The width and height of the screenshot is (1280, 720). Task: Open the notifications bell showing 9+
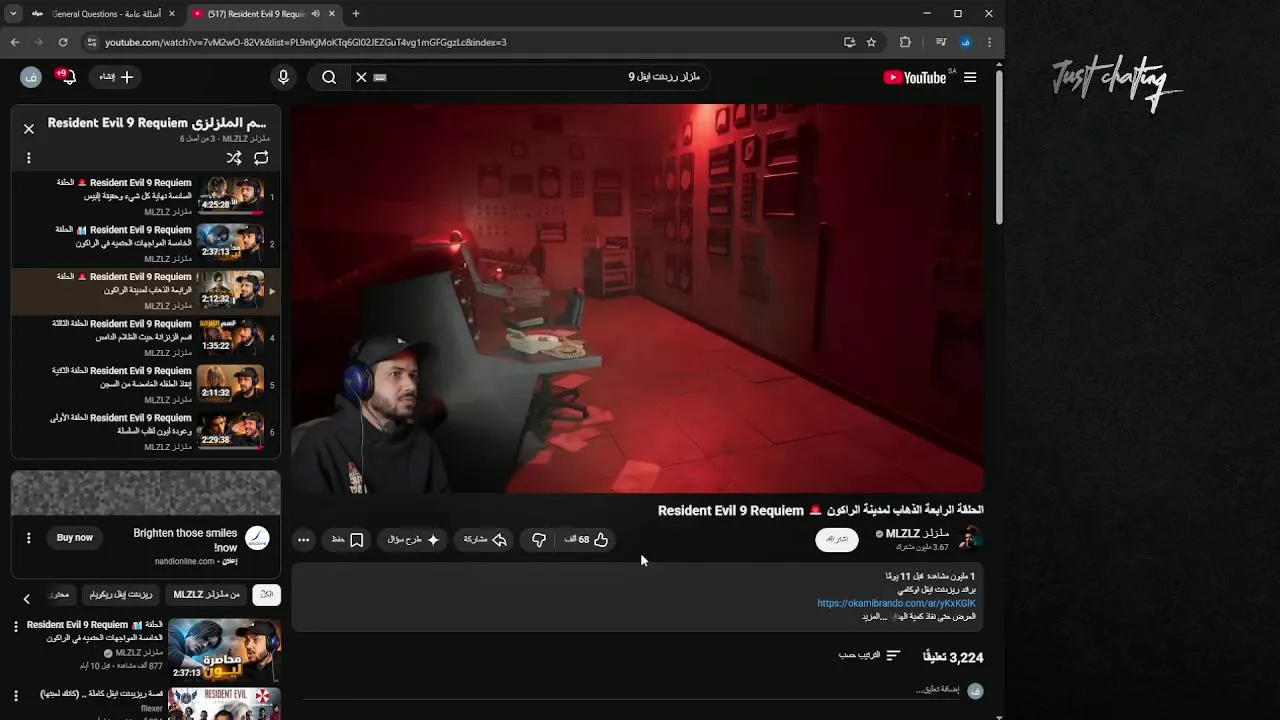66,77
